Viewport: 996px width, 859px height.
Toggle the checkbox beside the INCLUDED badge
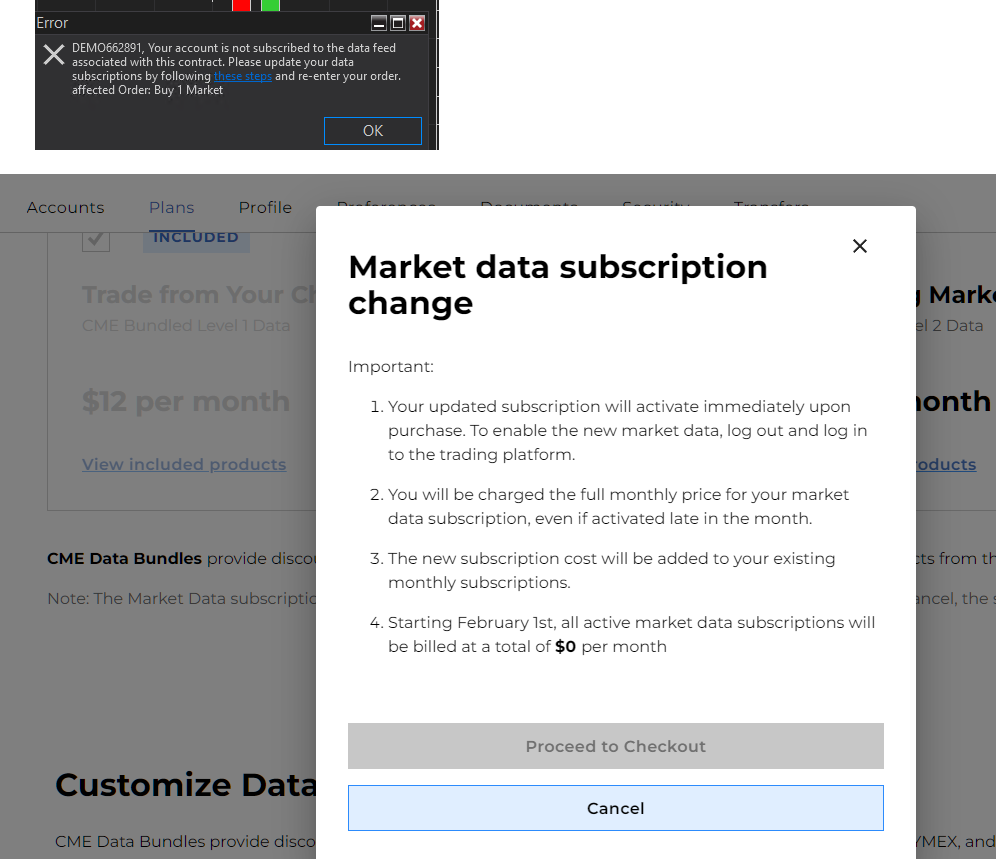(x=96, y=239)
